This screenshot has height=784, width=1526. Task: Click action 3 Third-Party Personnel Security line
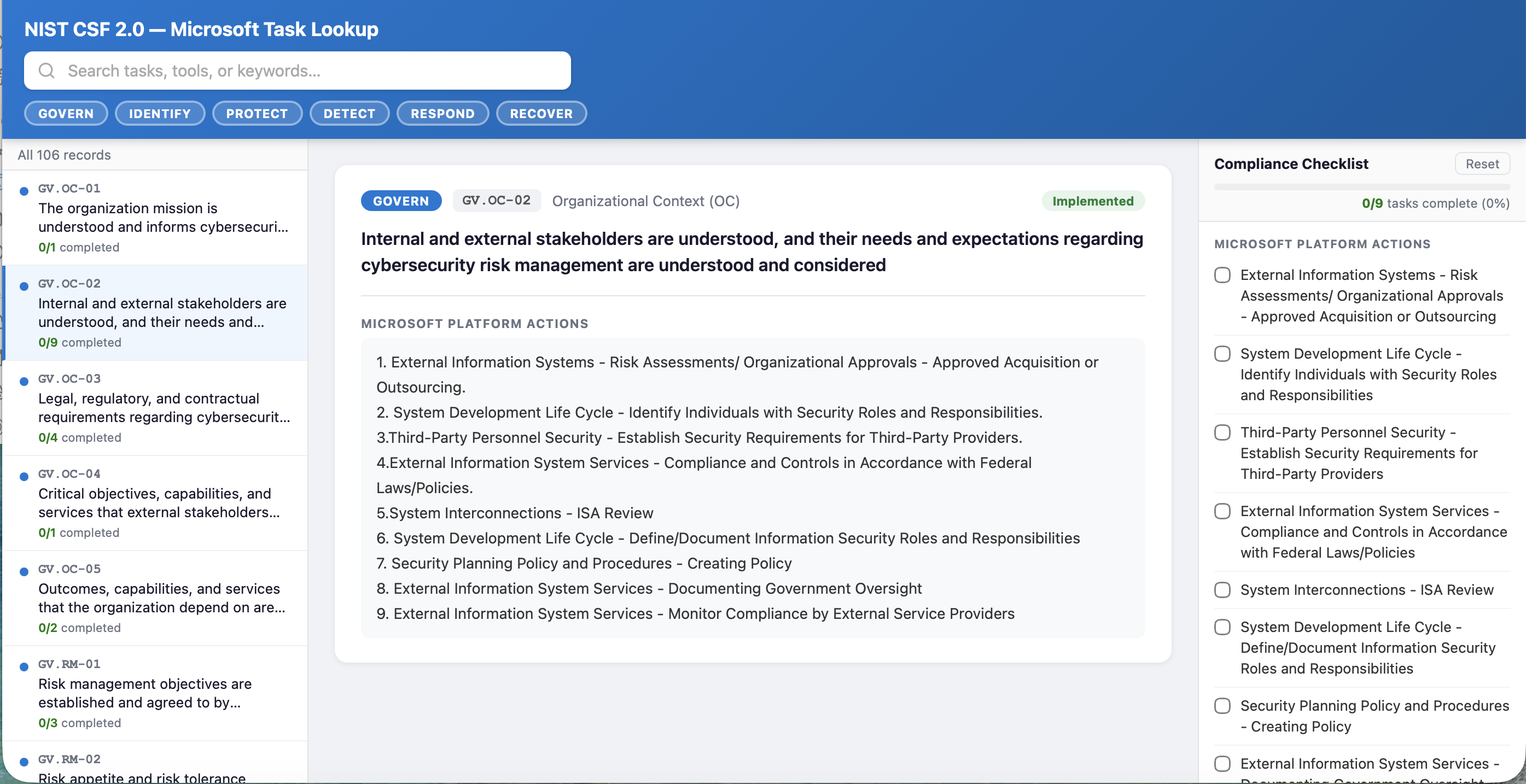(x=699, y=437)
